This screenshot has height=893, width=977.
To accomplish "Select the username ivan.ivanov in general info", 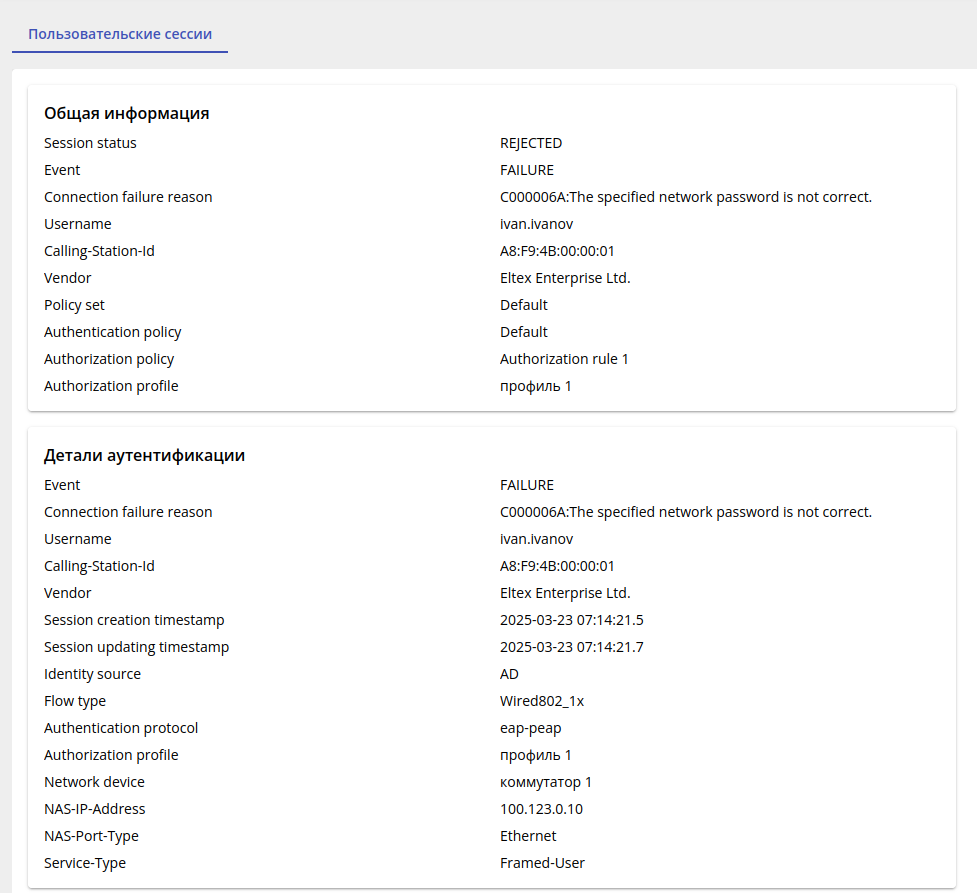I will tap(536, 224).
